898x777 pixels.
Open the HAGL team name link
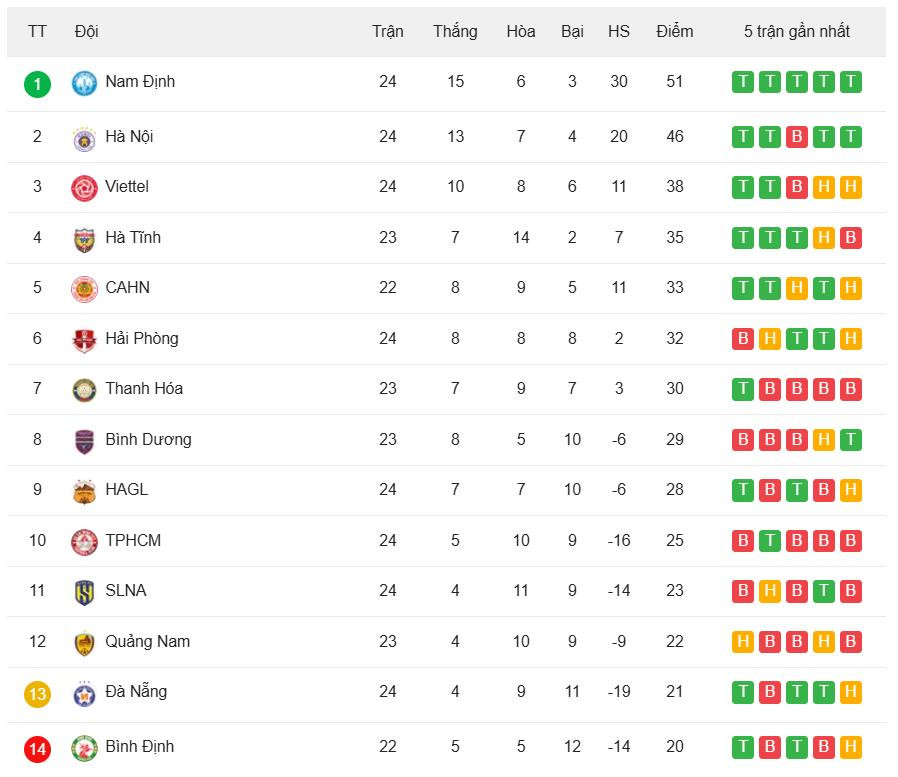point(126,489)
